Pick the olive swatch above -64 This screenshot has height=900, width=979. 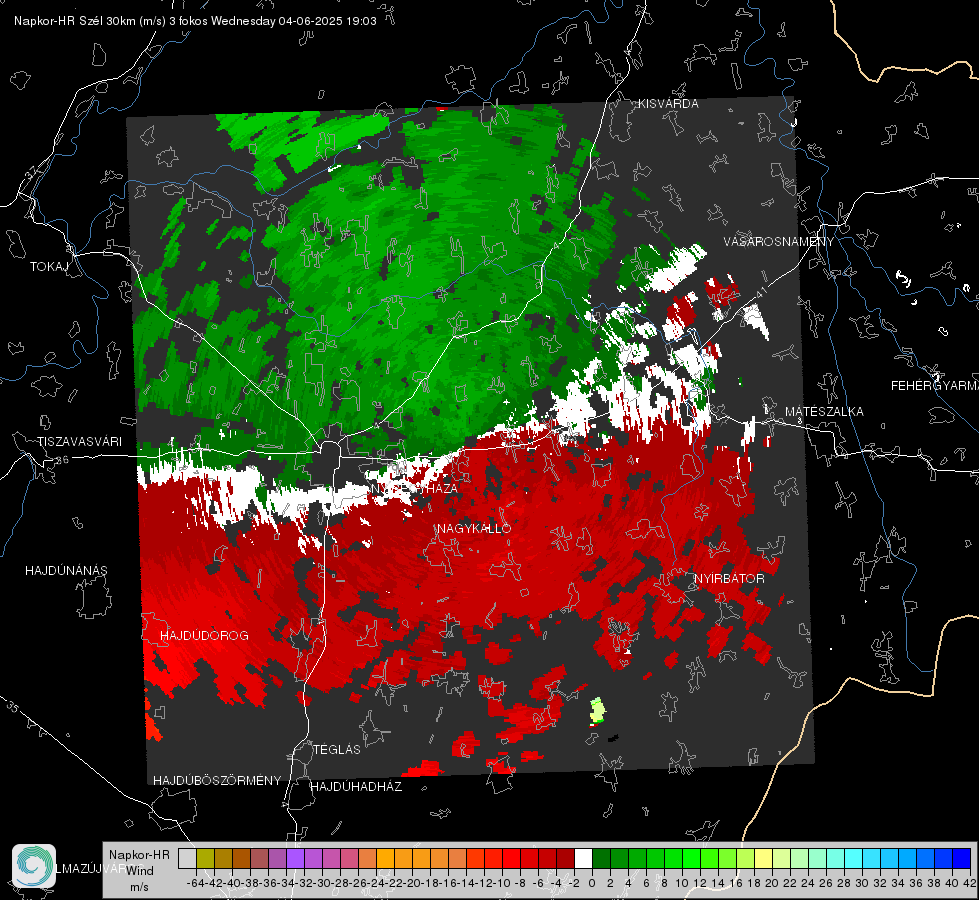pos(205,859)
